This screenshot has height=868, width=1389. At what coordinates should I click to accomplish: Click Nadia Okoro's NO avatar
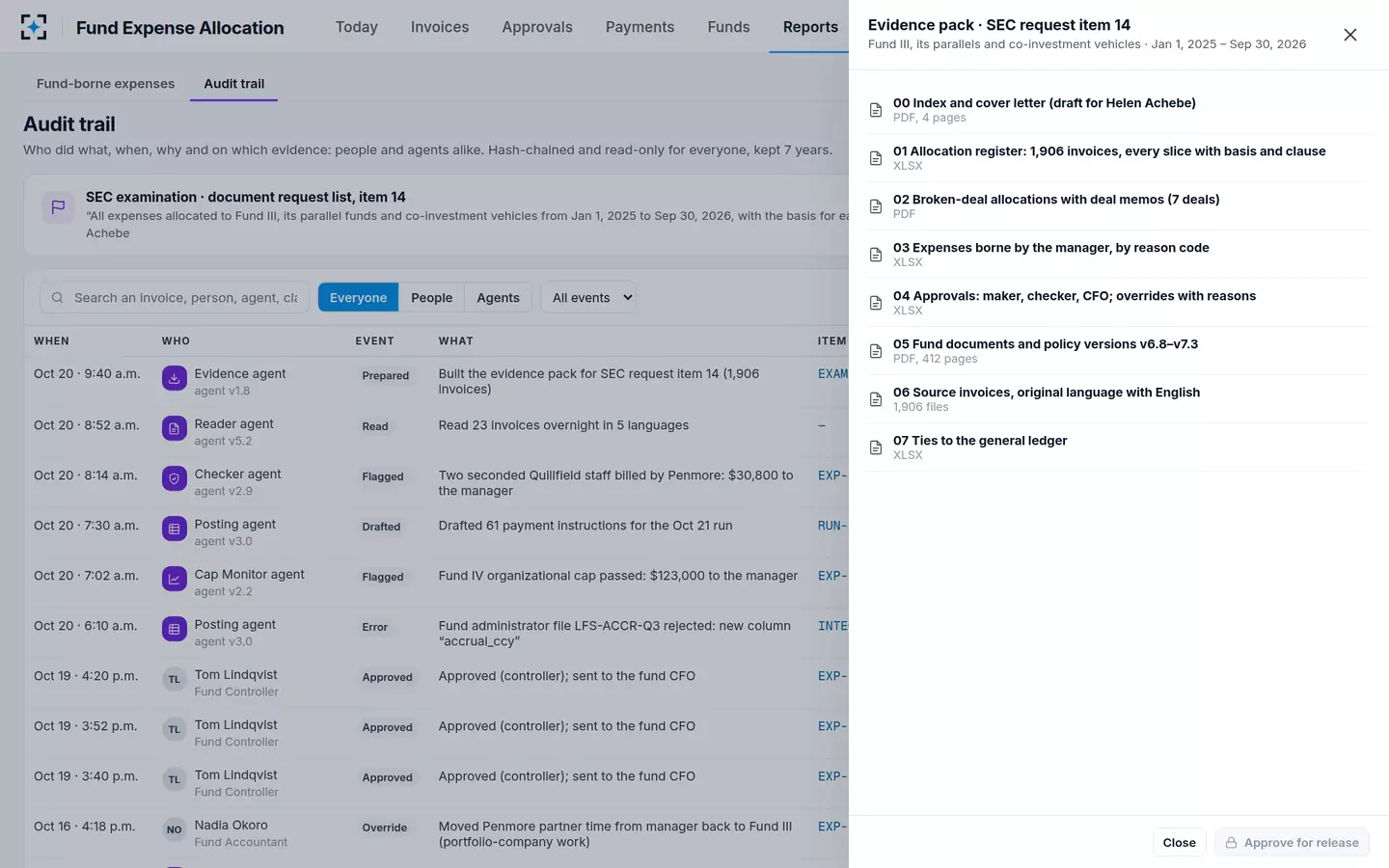pos(175,830)
